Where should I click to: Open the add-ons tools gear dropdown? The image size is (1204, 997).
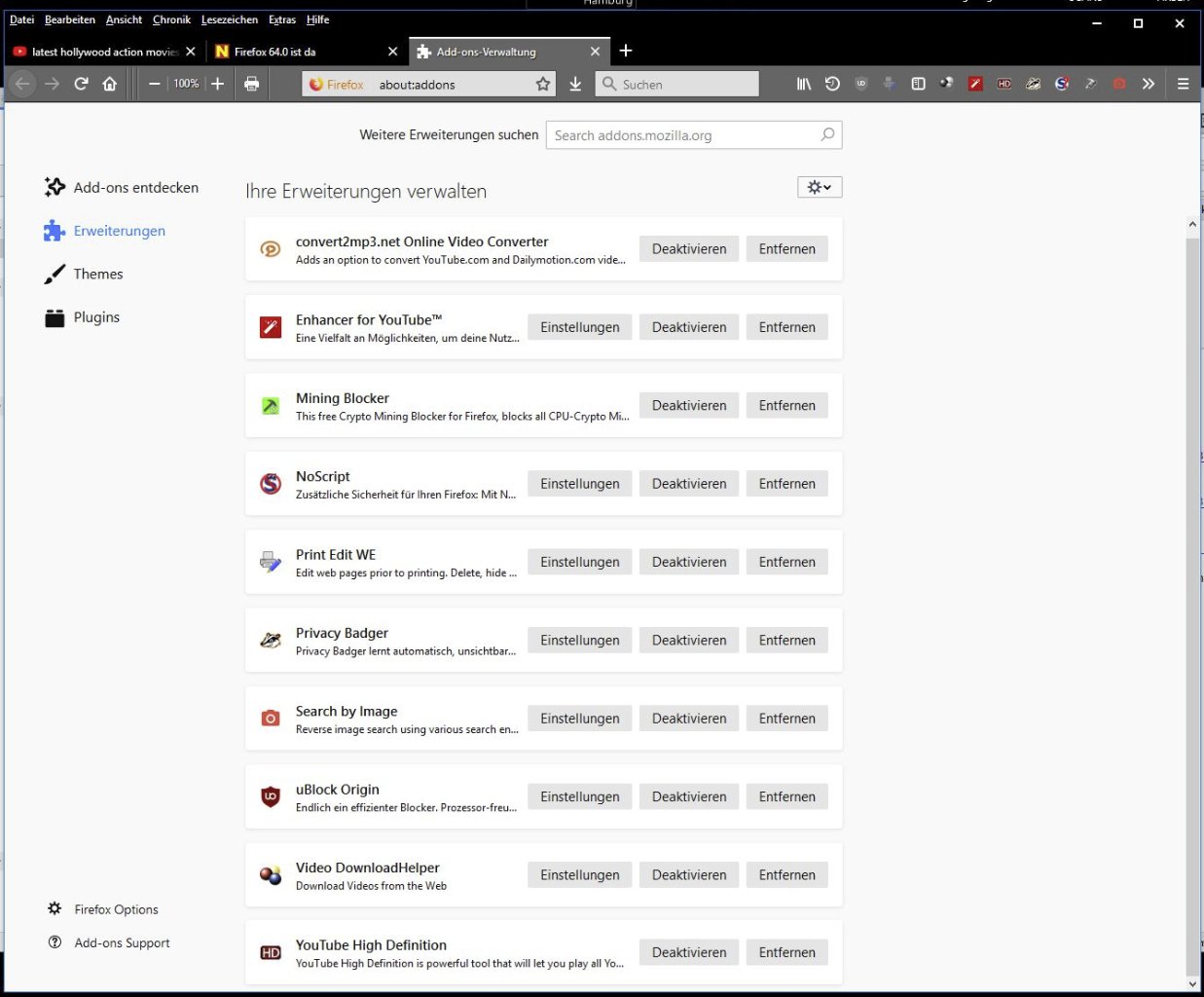click(x=820, y=187)
